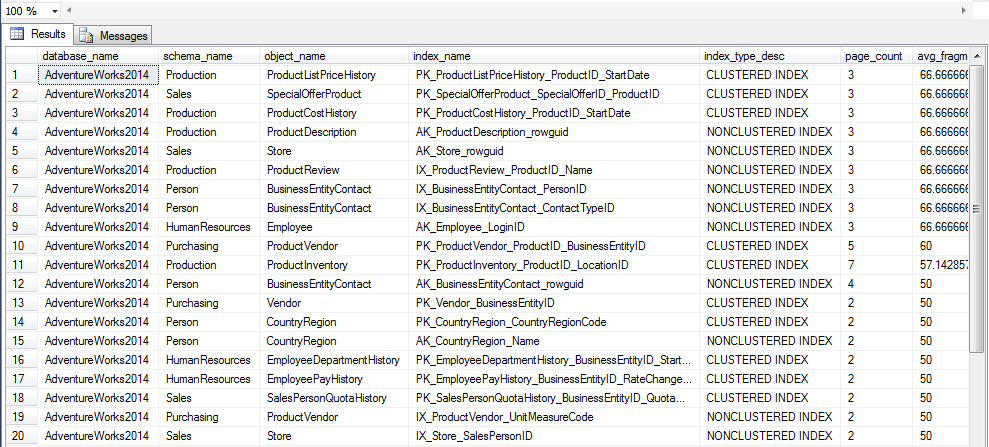The width and height of the screenshot is (989, 447).
Task: Click PK_ProductCostHistory_ProductID_StartDate cell
Action: coord(554,113)
